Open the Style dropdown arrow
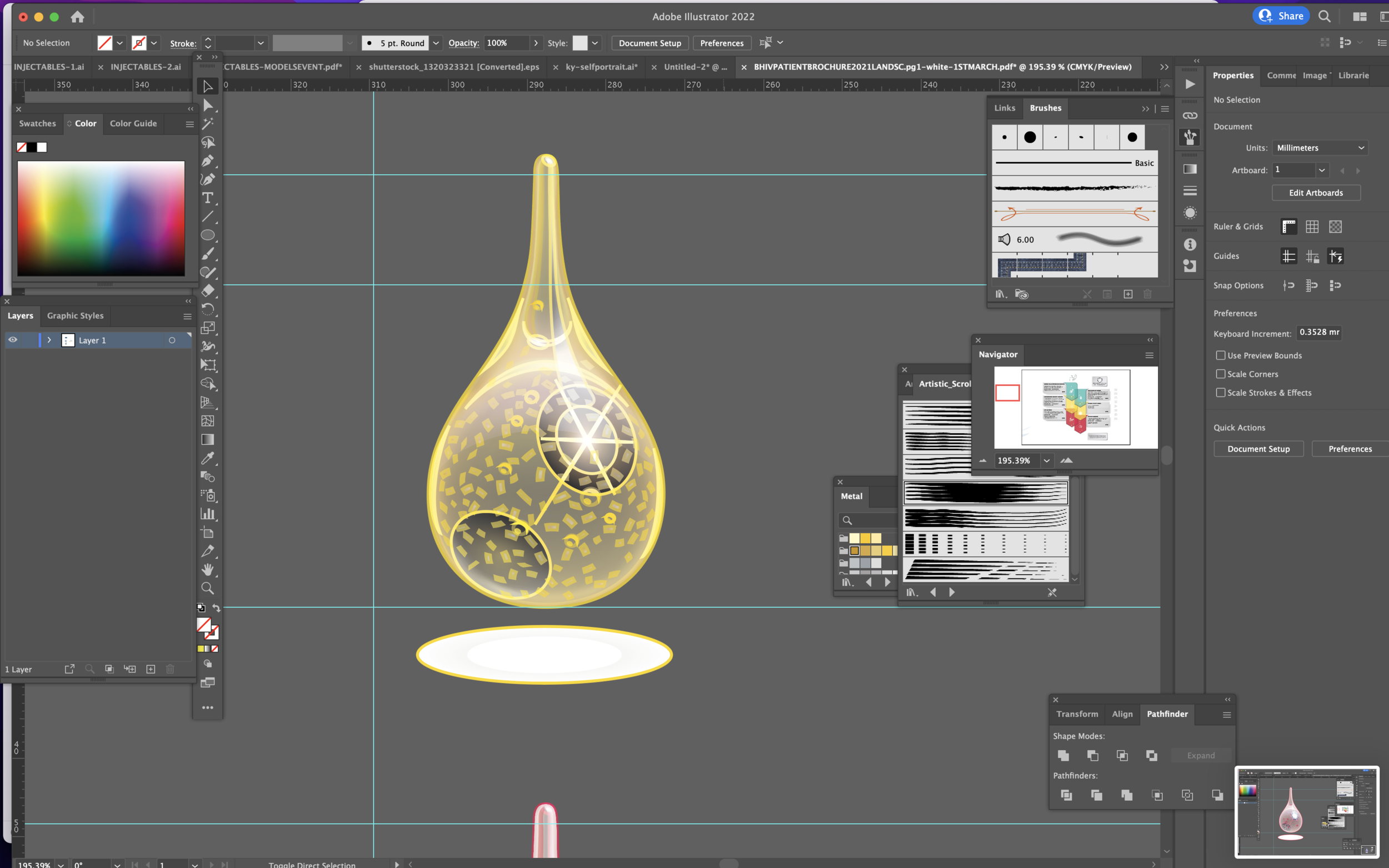Screen dimensions: 1389x868 (x=595, y=43)
